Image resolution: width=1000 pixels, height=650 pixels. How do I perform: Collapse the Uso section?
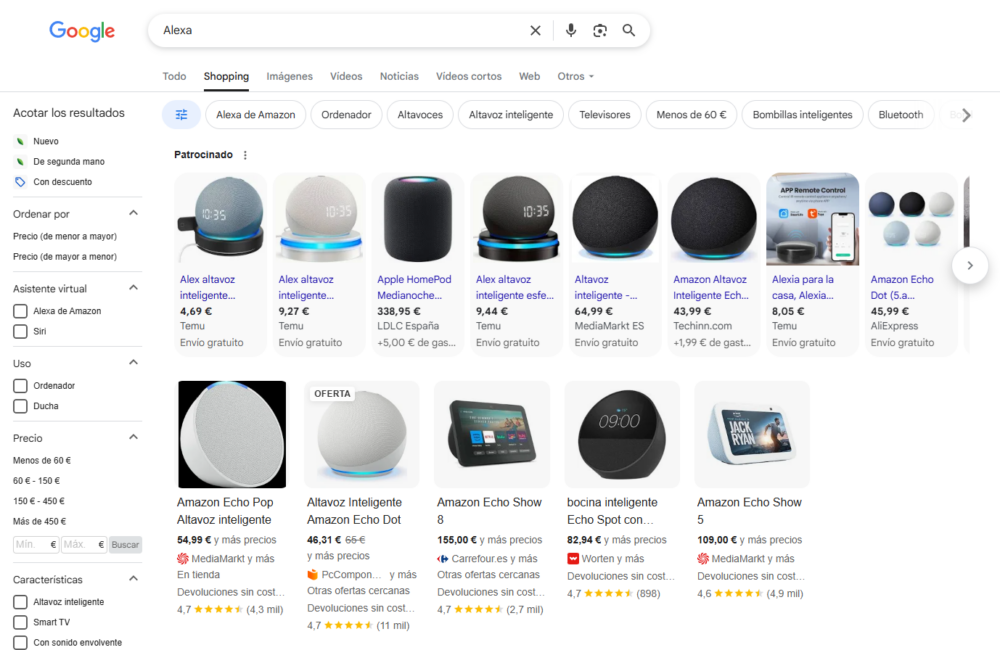coord(133,362)
